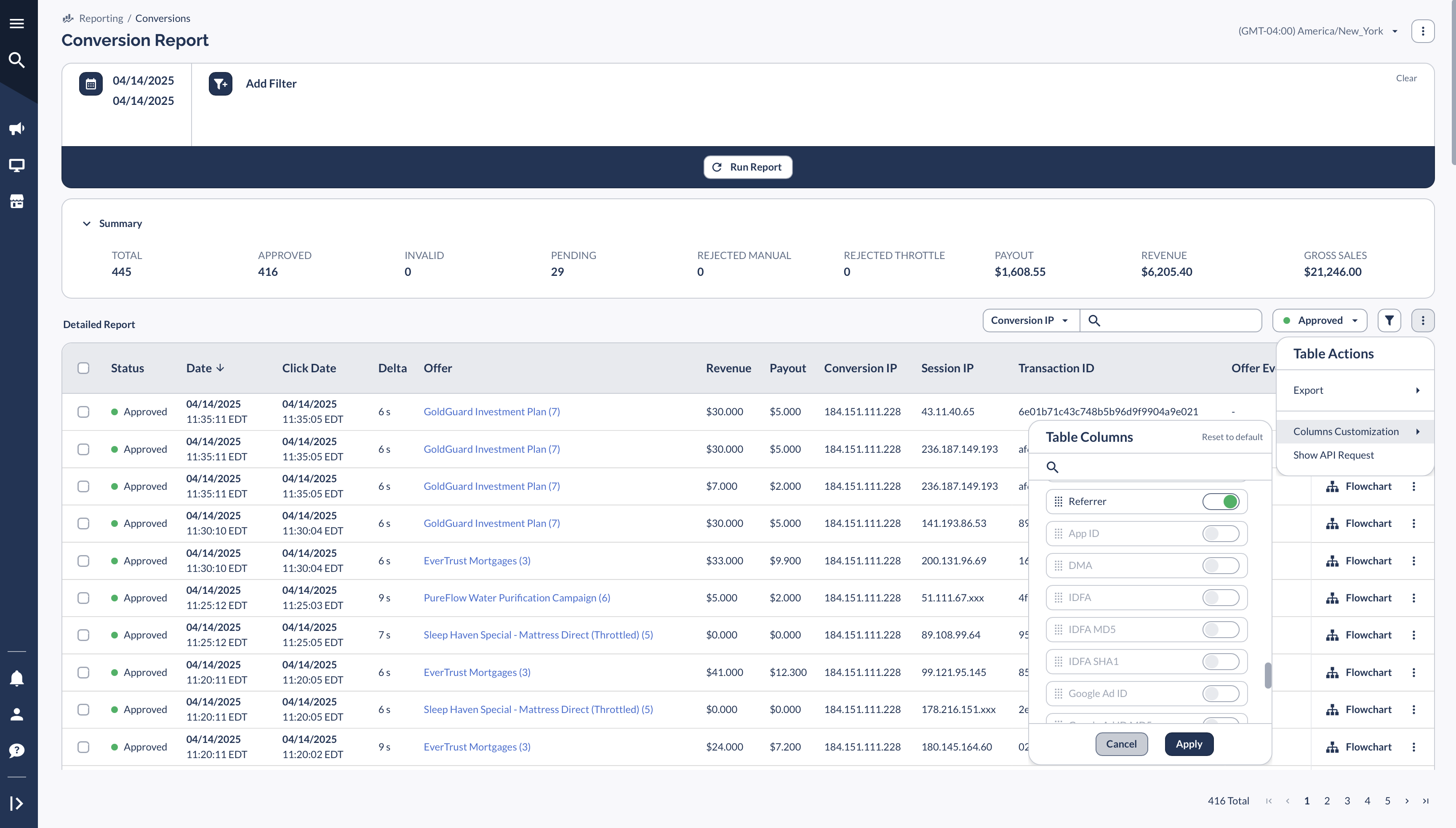The width and height of the screenshot is (1456, 828).
Task: Grab the drag handle for App ID column
Action: (1058, 534)
